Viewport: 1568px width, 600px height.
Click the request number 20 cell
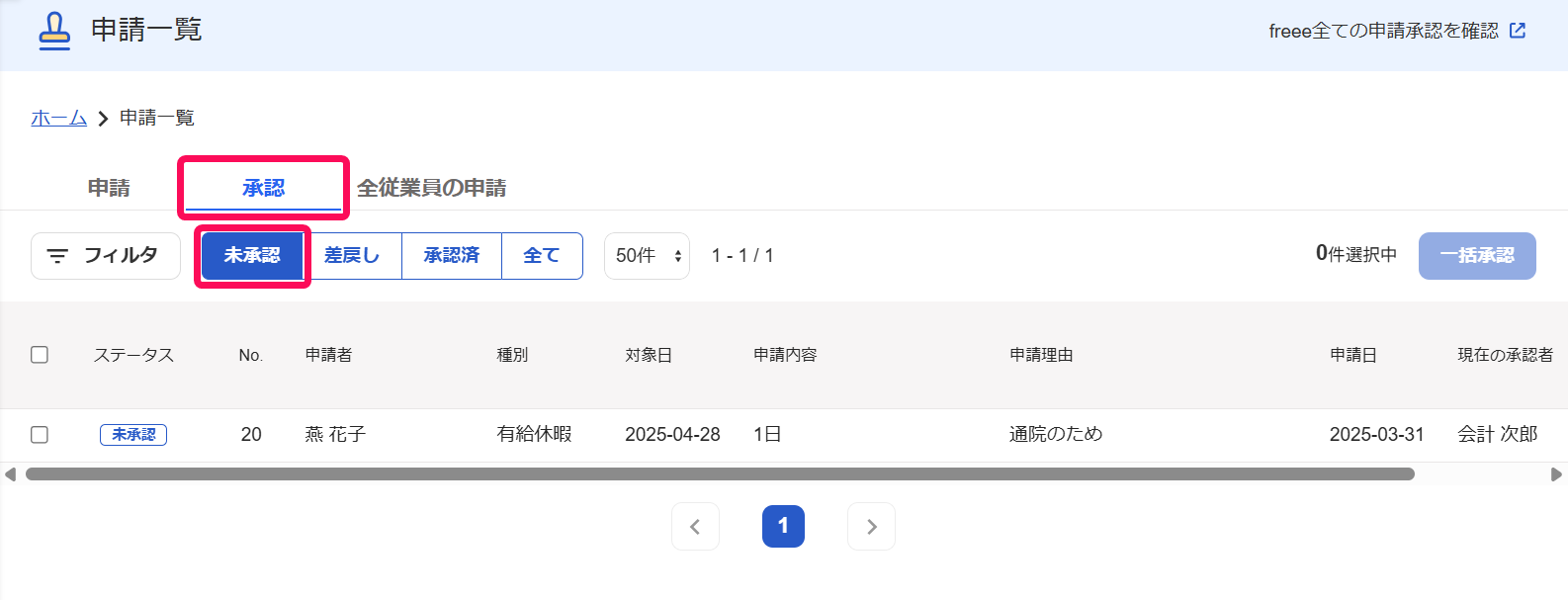(251, 435)
